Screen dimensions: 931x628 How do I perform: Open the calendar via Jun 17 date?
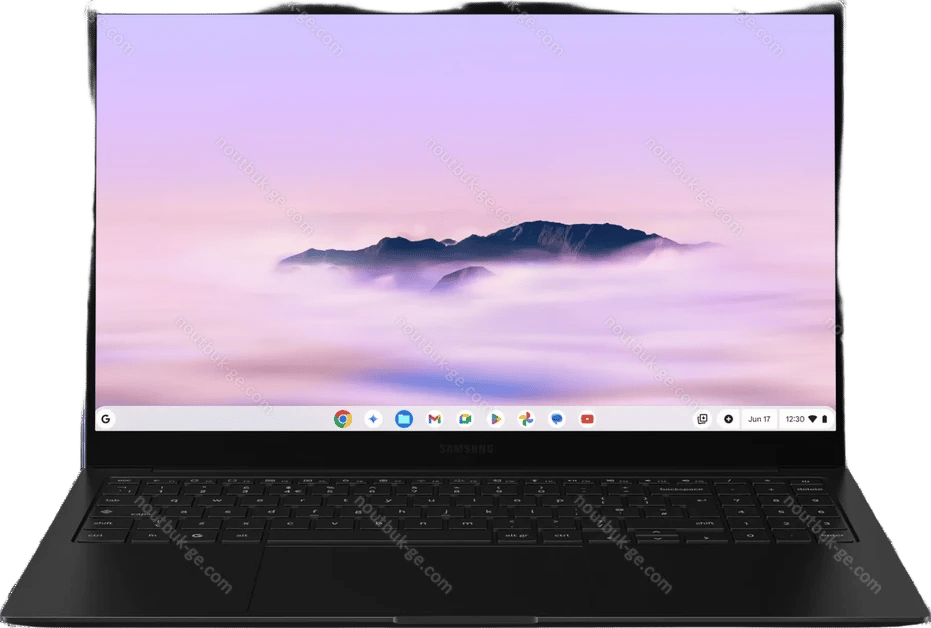(x=759, y=419)
